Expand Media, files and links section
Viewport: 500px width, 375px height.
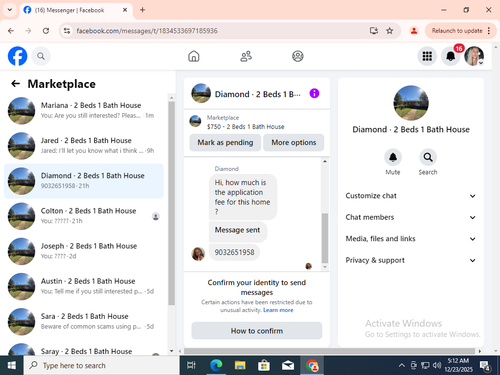click(410, 239)
